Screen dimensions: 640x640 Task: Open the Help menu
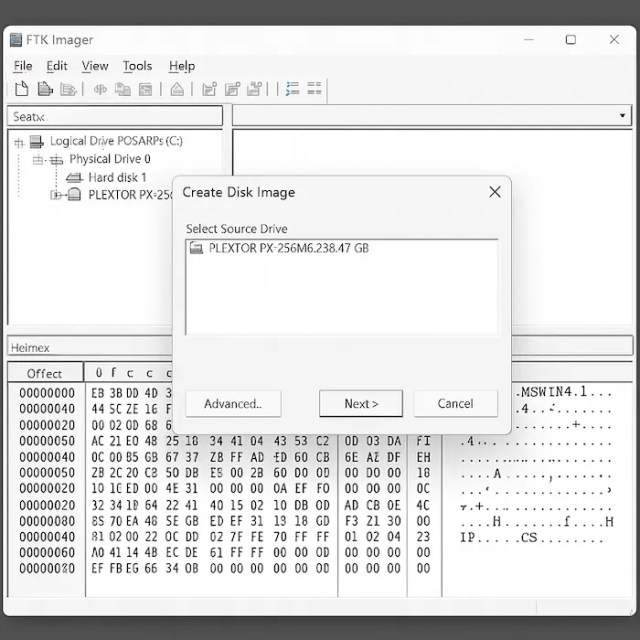point(182,66)
